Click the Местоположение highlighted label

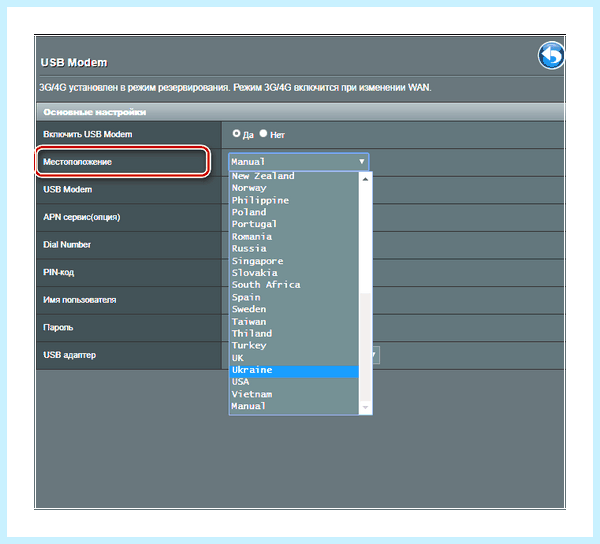(x=122, y=161)
